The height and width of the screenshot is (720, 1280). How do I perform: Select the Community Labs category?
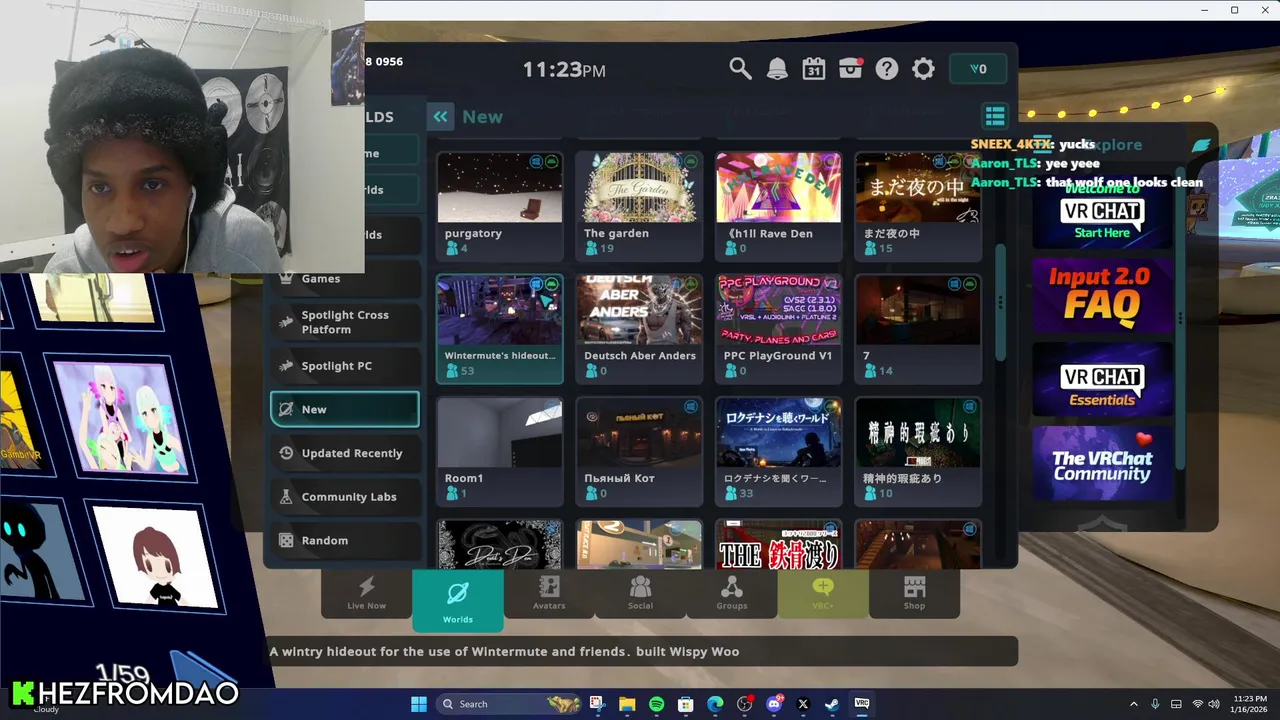tap(345, 497)
